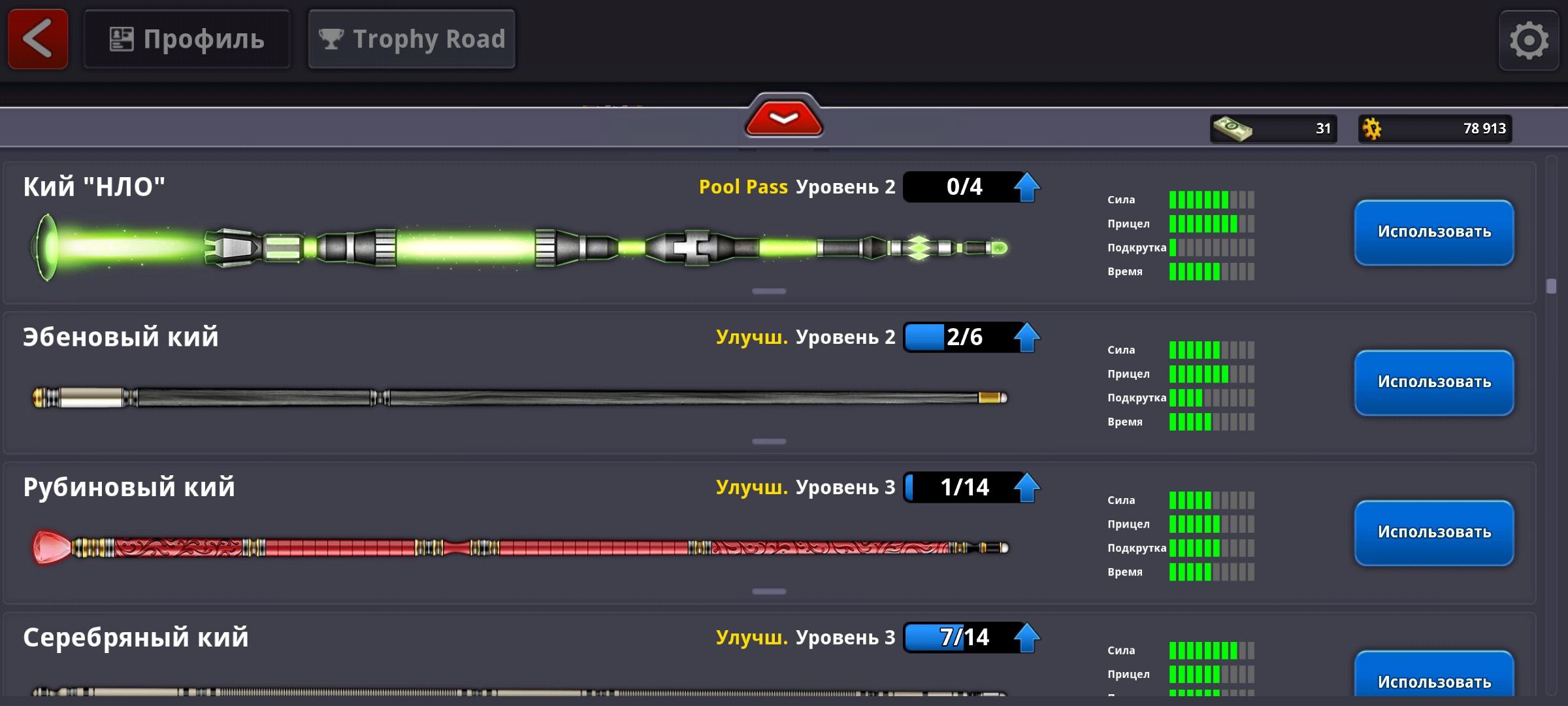Click the vertical scrollbar thumb
Image resolution: width=1568 pixels, height=706 pixels.
[x=1552, y=286]
